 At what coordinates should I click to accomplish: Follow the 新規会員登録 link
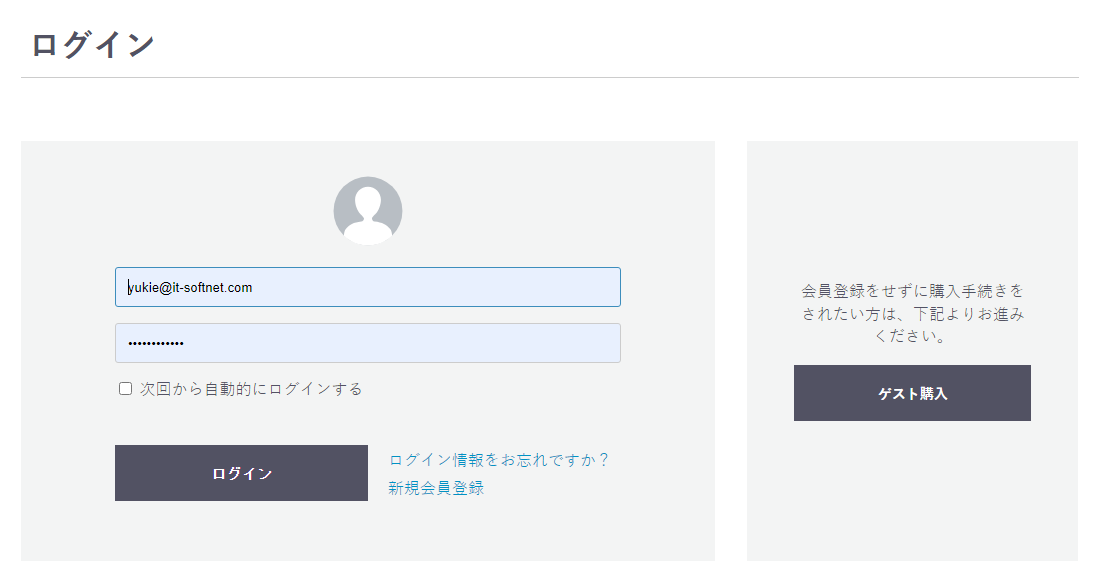tap(436, 488)
